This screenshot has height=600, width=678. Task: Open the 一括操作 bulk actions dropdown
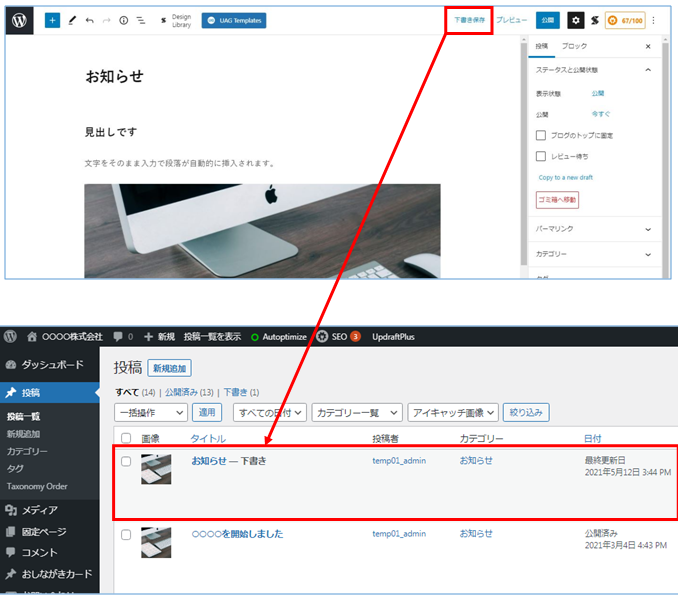point(150,412)
